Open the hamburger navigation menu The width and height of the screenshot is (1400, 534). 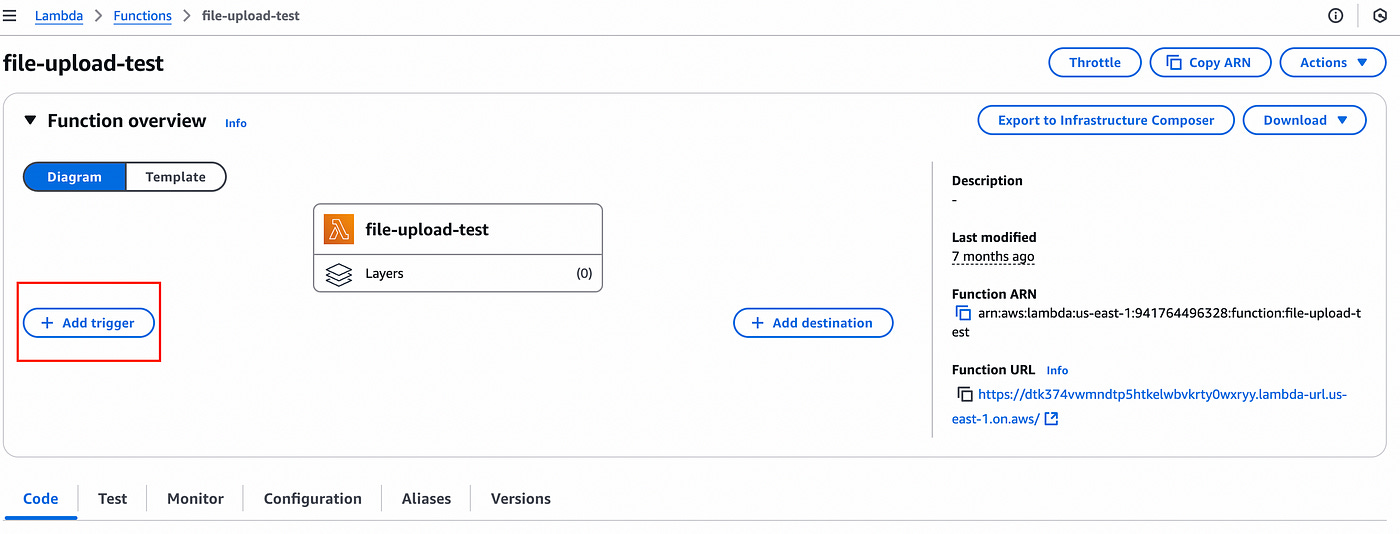(10, 16)
